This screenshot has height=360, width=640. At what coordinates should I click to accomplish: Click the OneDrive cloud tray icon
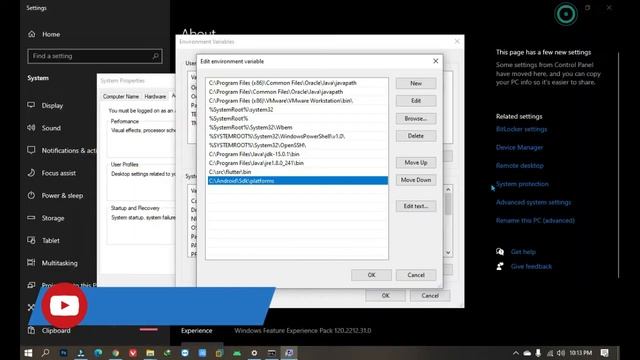tap(527, 353)
